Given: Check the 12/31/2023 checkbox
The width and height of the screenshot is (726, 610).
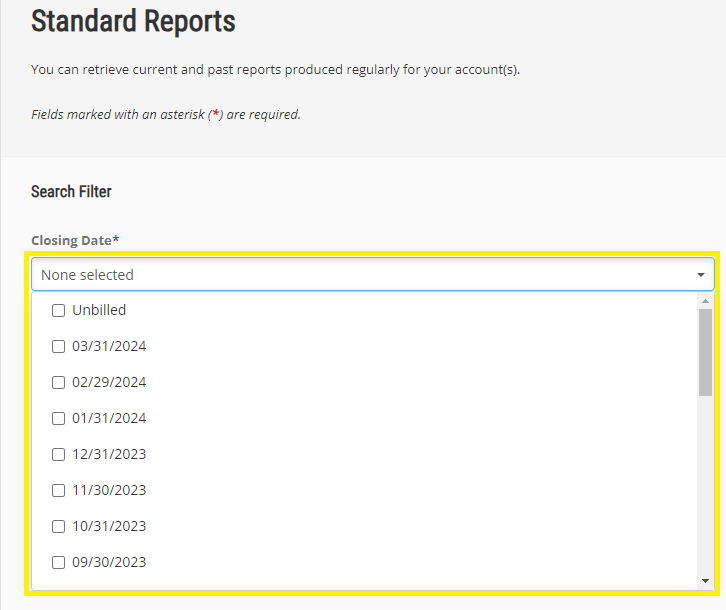Looking at the screenshot, I should click(58, 454).
